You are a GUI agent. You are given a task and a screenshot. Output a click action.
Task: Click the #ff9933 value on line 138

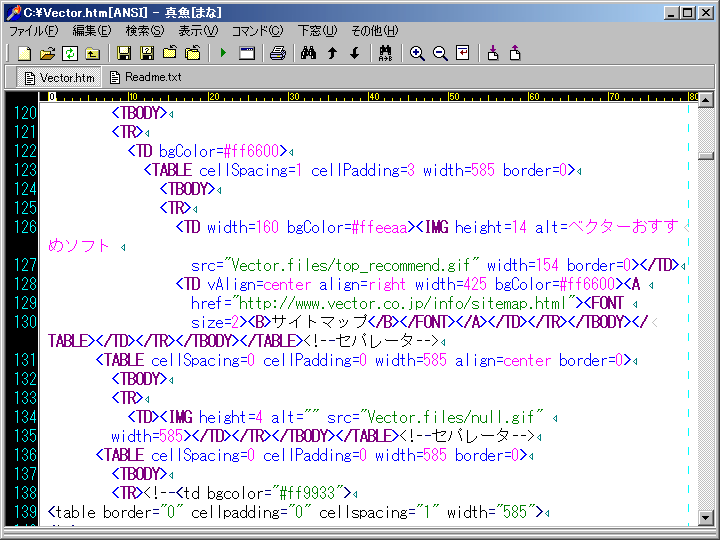pos(307,493)
